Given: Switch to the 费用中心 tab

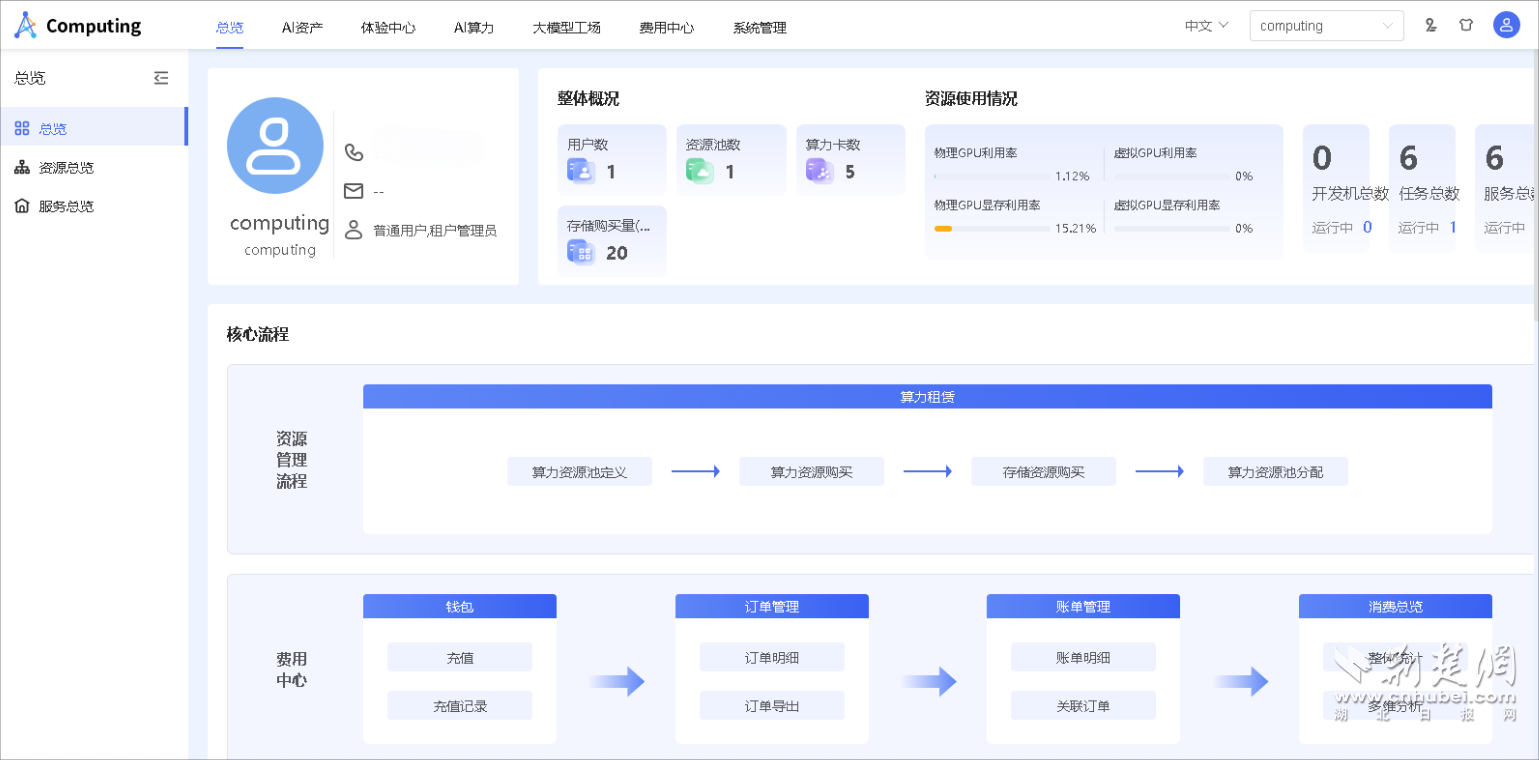Looking at the screenshot, I should click(x=666, y=27).
